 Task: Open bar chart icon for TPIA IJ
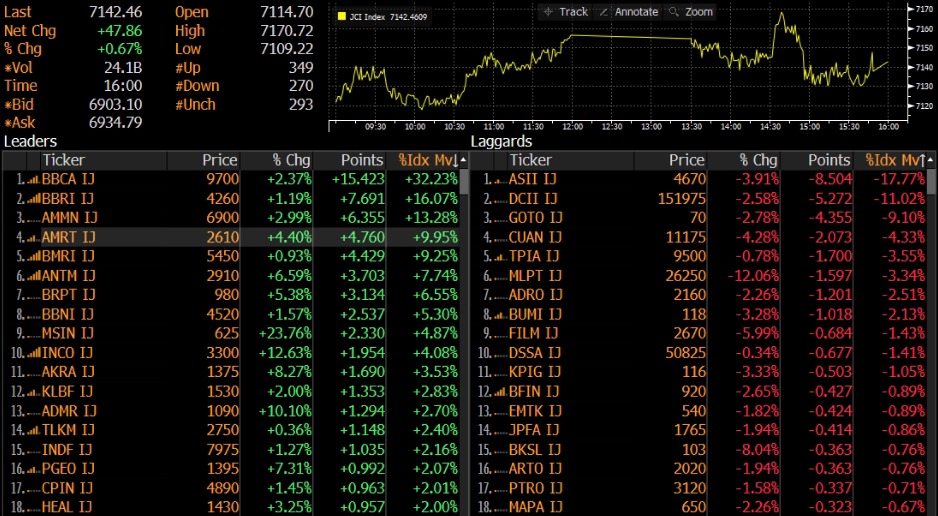501,257
